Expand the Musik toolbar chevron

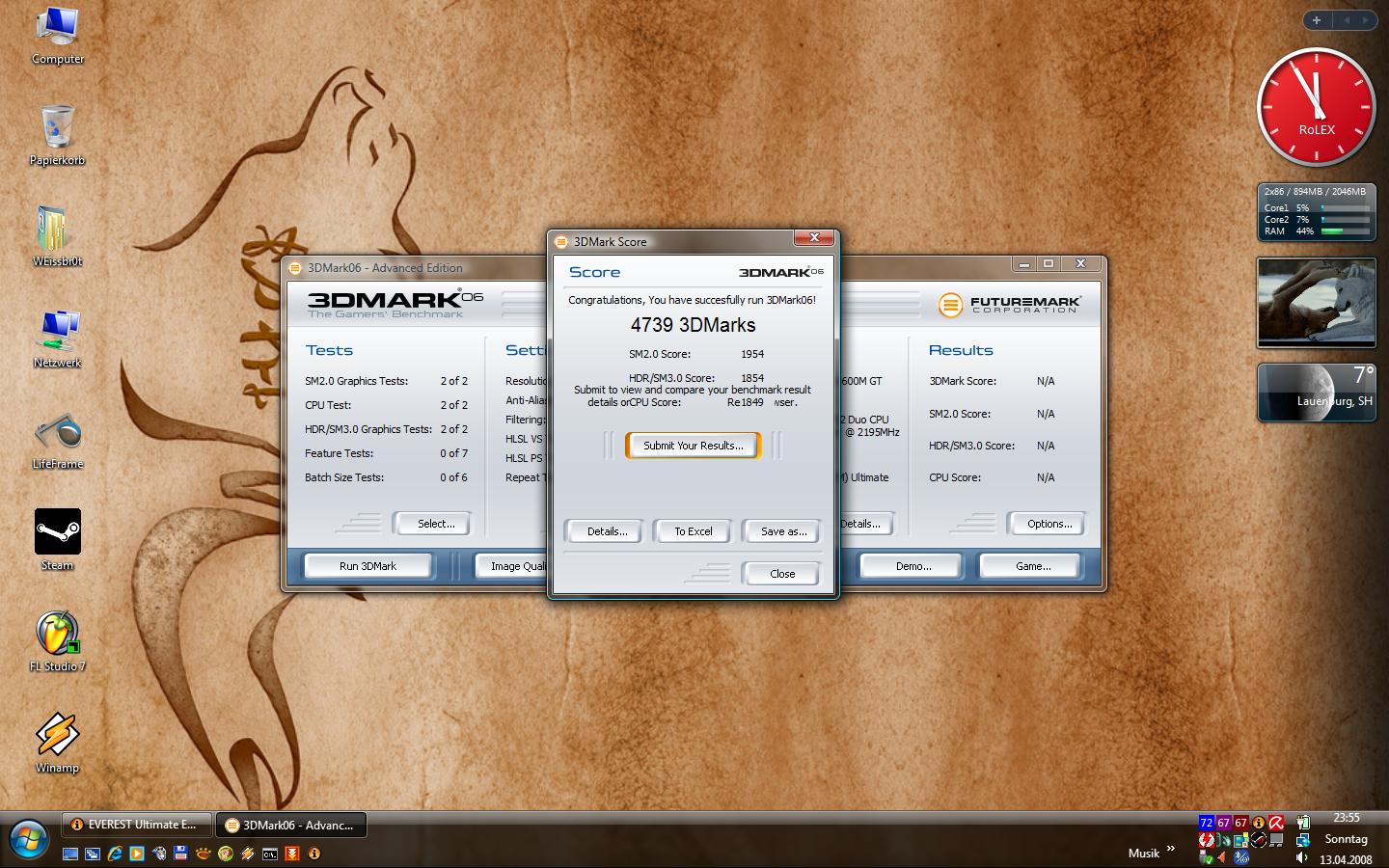click(1171, 849)
